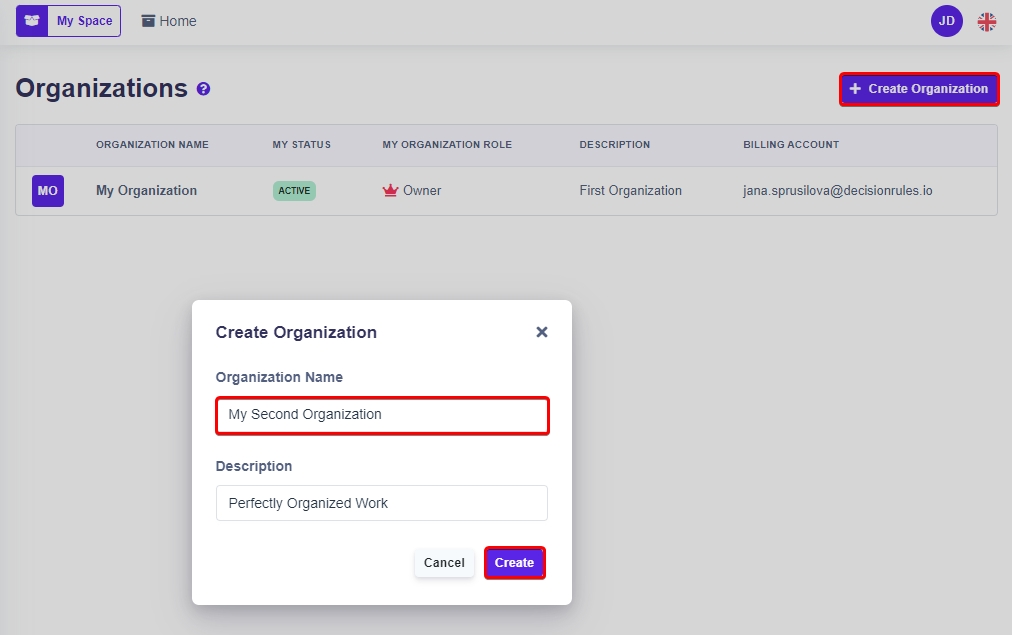Click the ACTIVE status badge

(294, 191)
